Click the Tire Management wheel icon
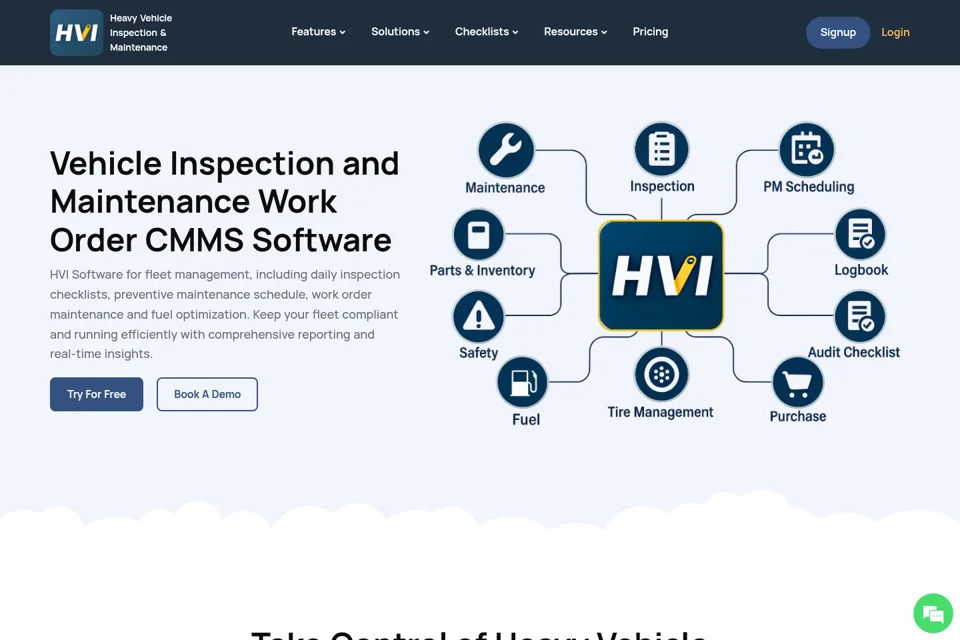This screenshot has height=640, width=960. tap(662, 374)
